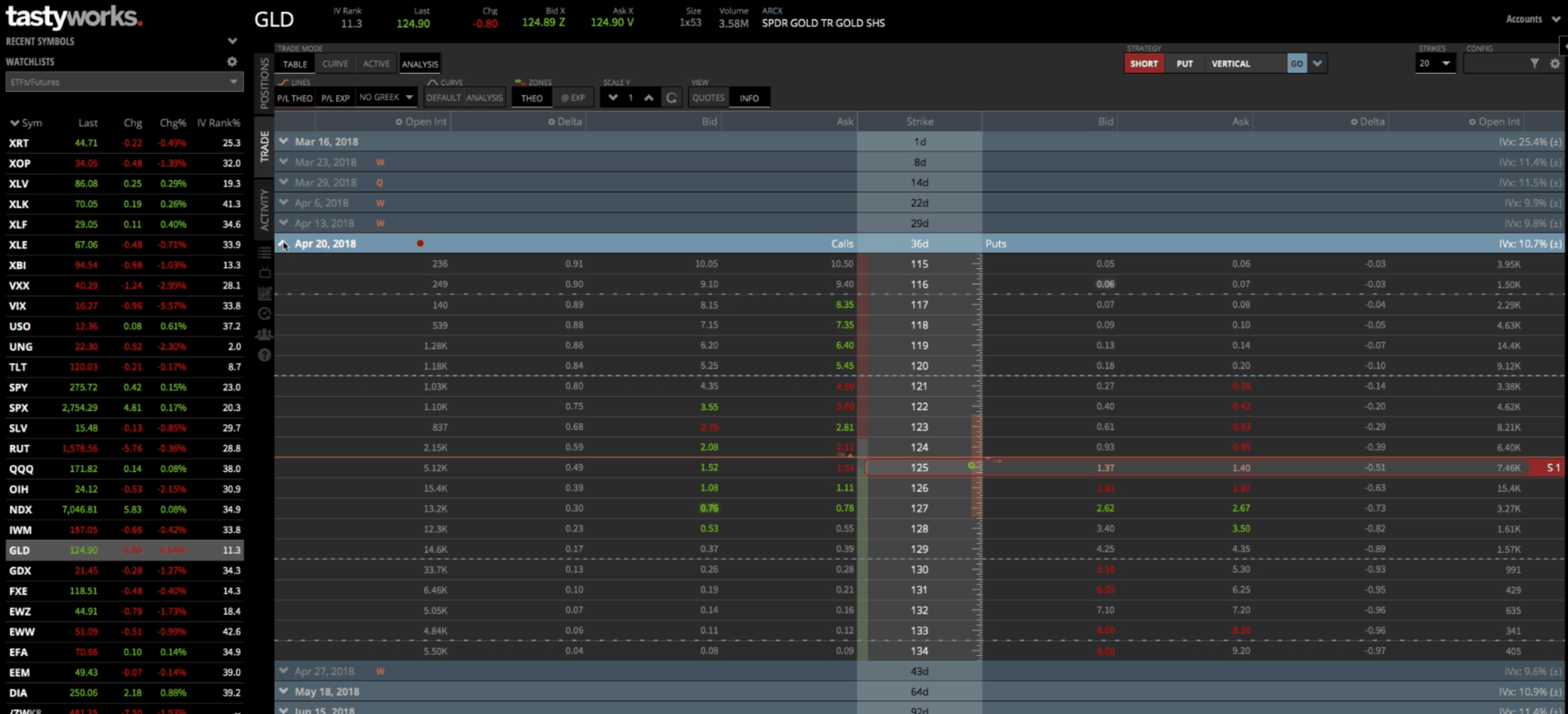Open the POSITIONS vertical tab

(x=264, y=83)
